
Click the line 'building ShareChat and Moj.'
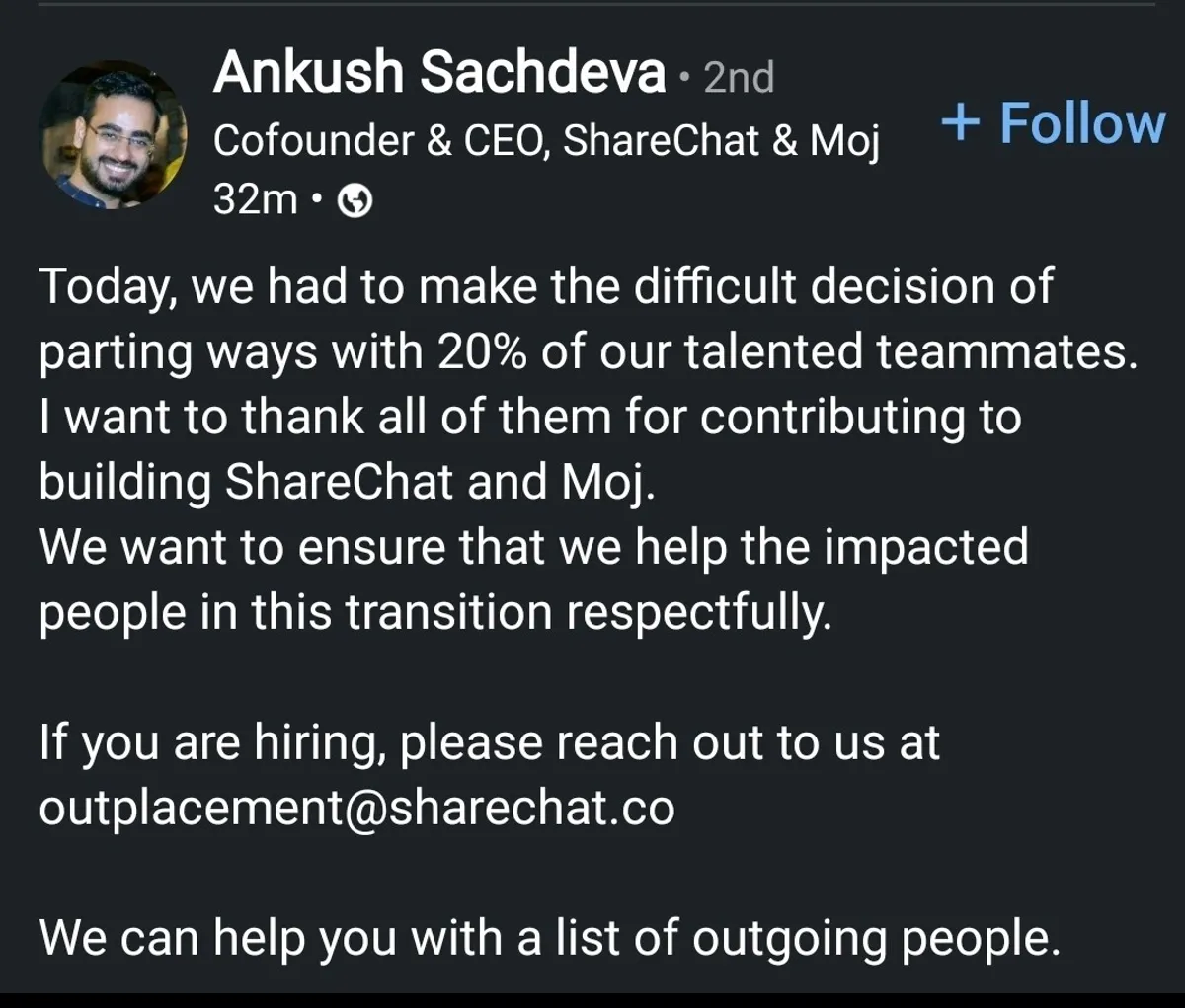click(347, 482)
